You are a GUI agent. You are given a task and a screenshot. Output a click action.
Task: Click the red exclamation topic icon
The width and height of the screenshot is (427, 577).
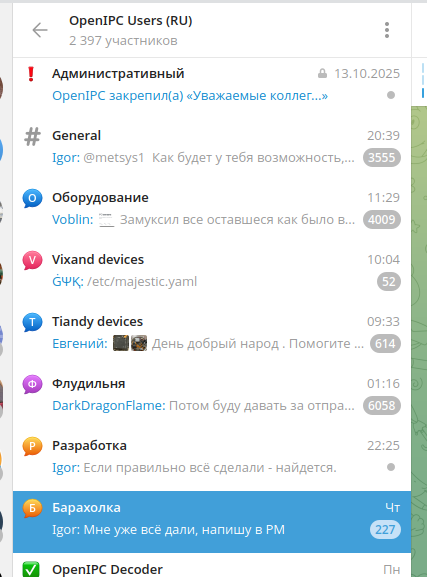click(x=31, y=74)
